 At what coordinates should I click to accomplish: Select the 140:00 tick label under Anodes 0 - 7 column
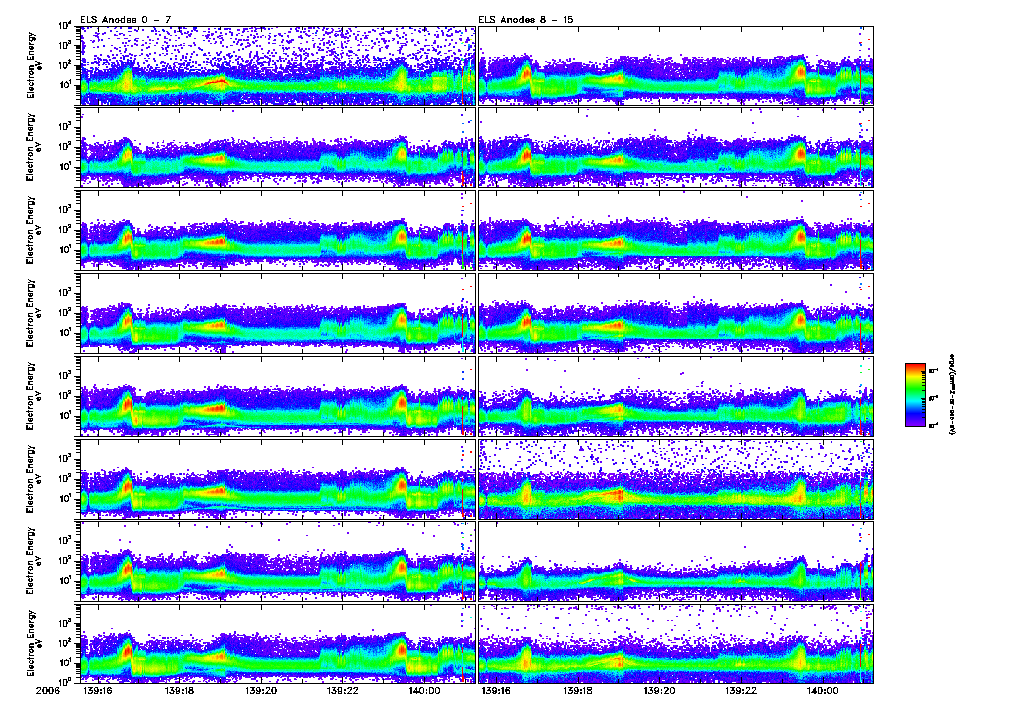423,690
